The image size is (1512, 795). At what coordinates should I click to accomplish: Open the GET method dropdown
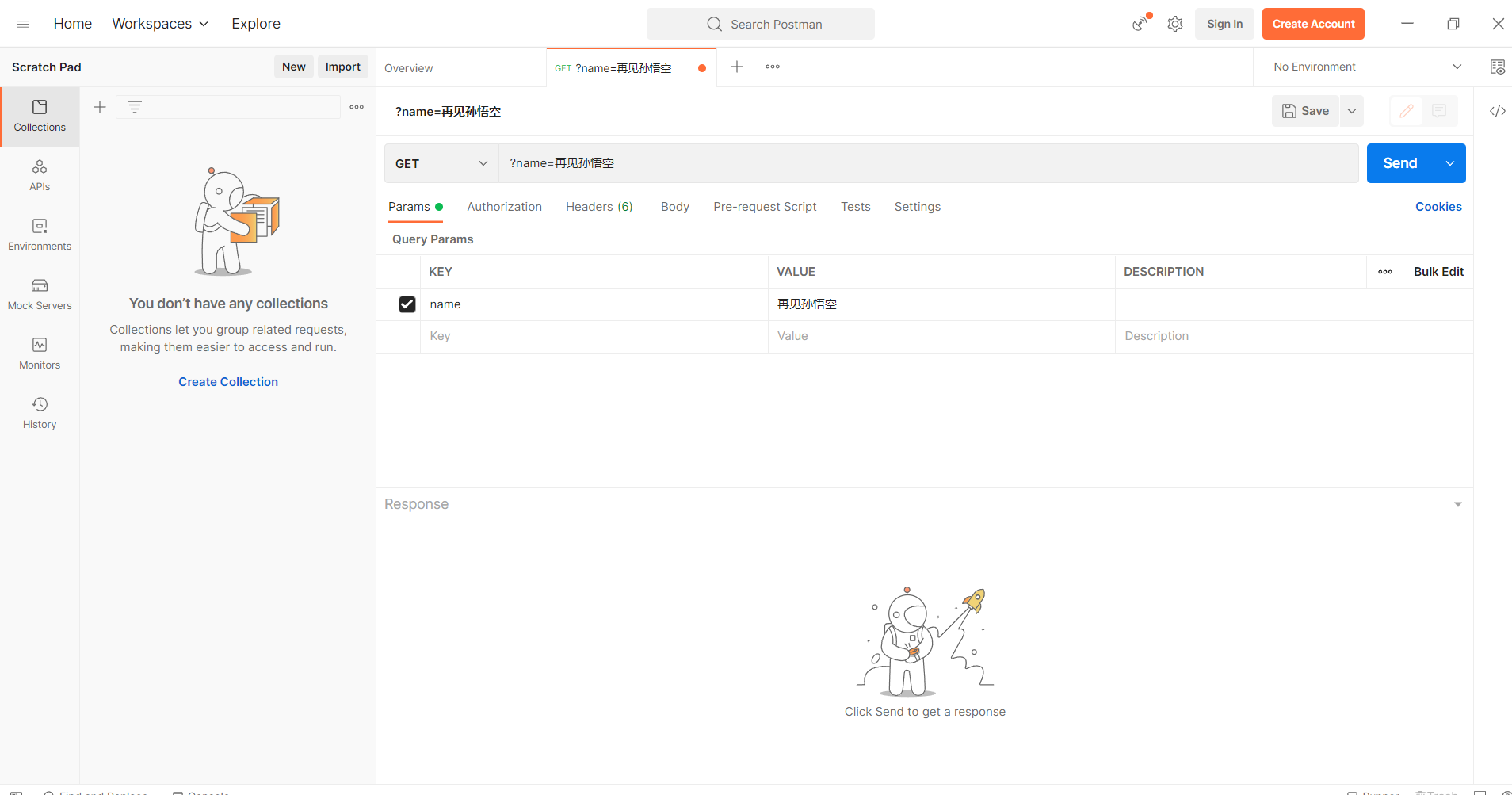coord(441,163)
